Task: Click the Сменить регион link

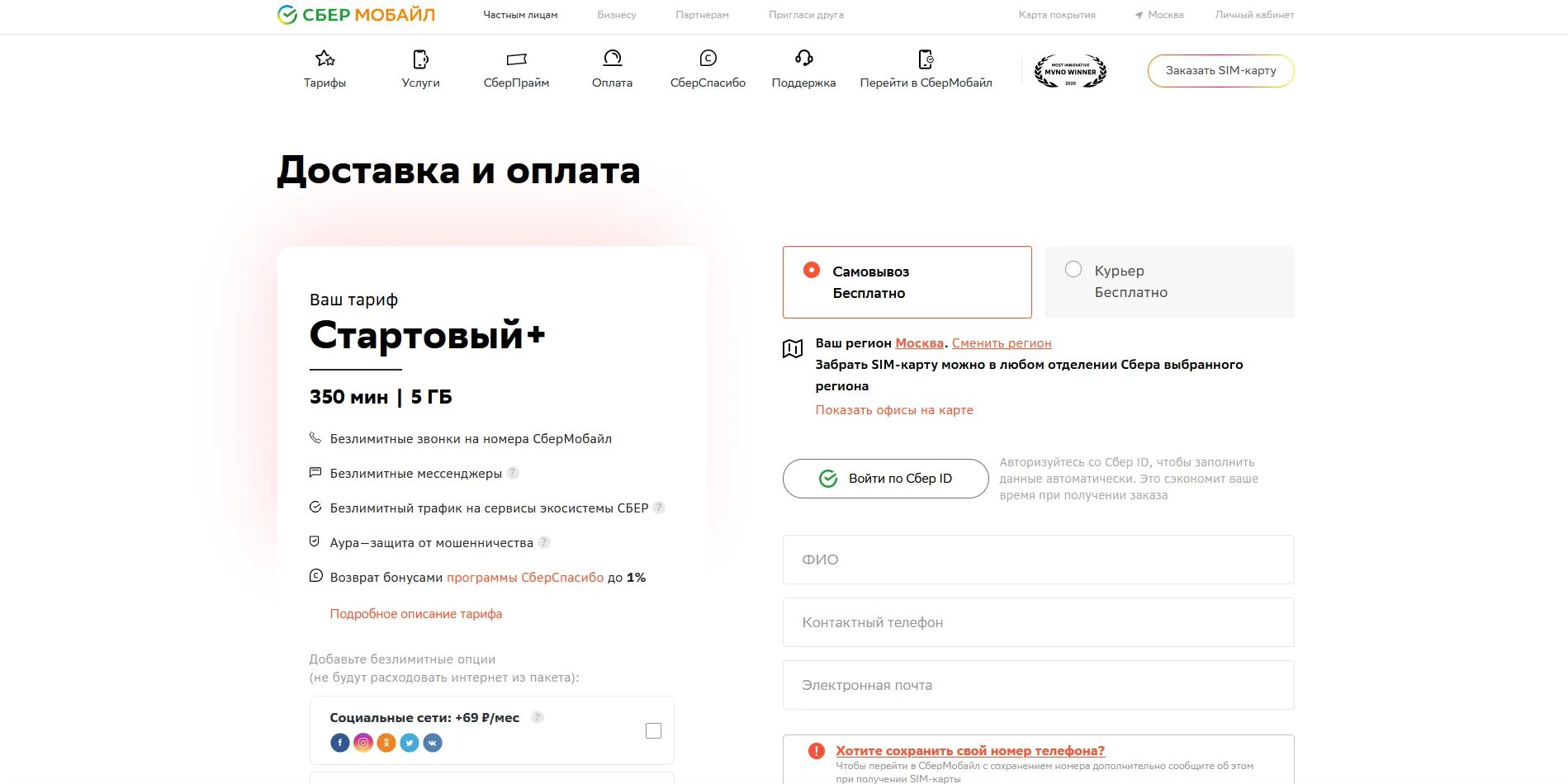Action: tap(1002, 343)
